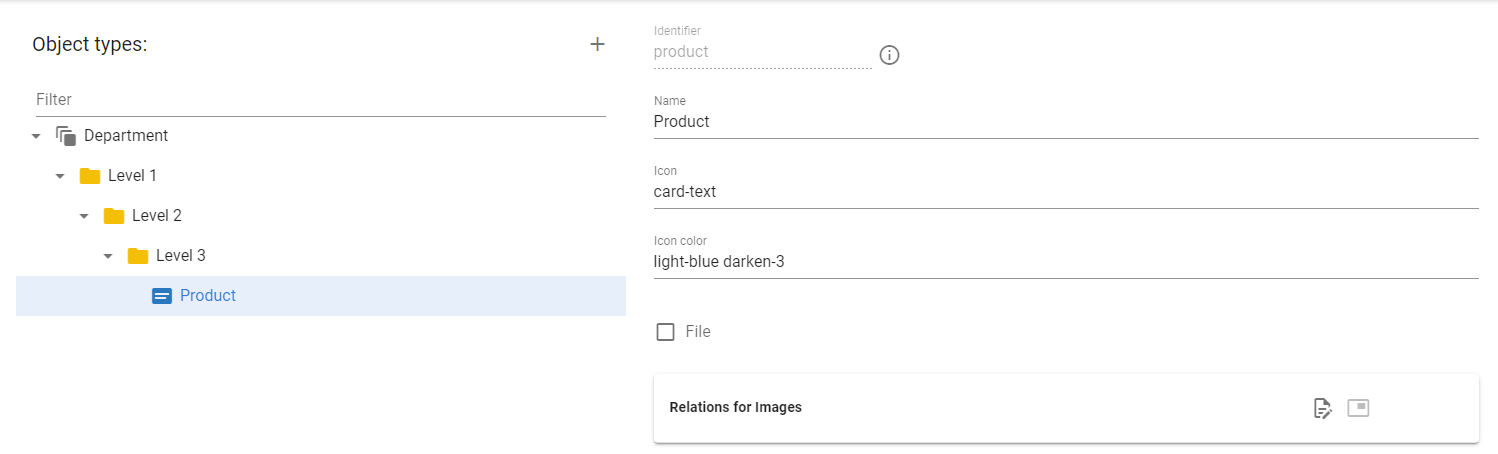Click the blue Product card-text icon

coord(162,296)
